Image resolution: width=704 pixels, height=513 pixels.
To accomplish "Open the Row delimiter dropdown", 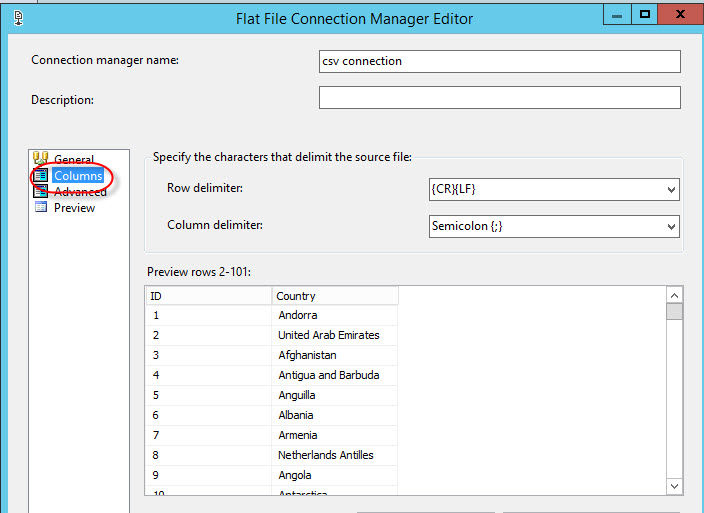I will click(670, 189).
